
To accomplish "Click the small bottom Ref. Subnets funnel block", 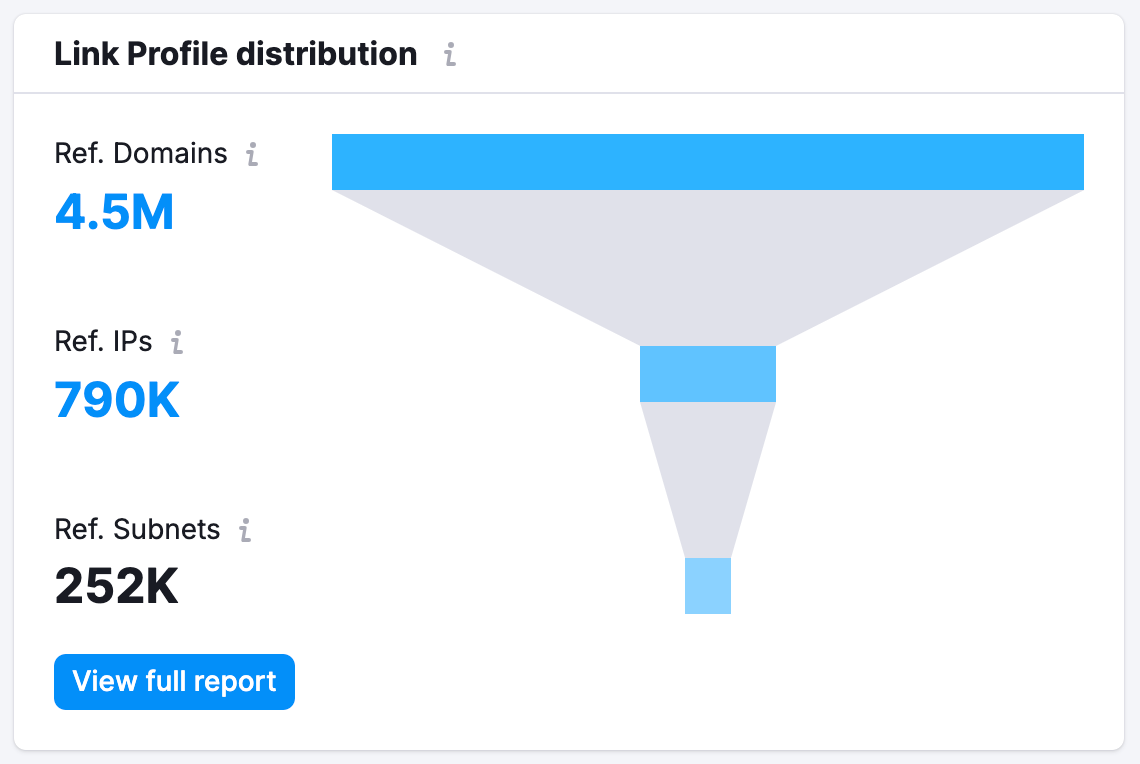I will click(707, 585).
